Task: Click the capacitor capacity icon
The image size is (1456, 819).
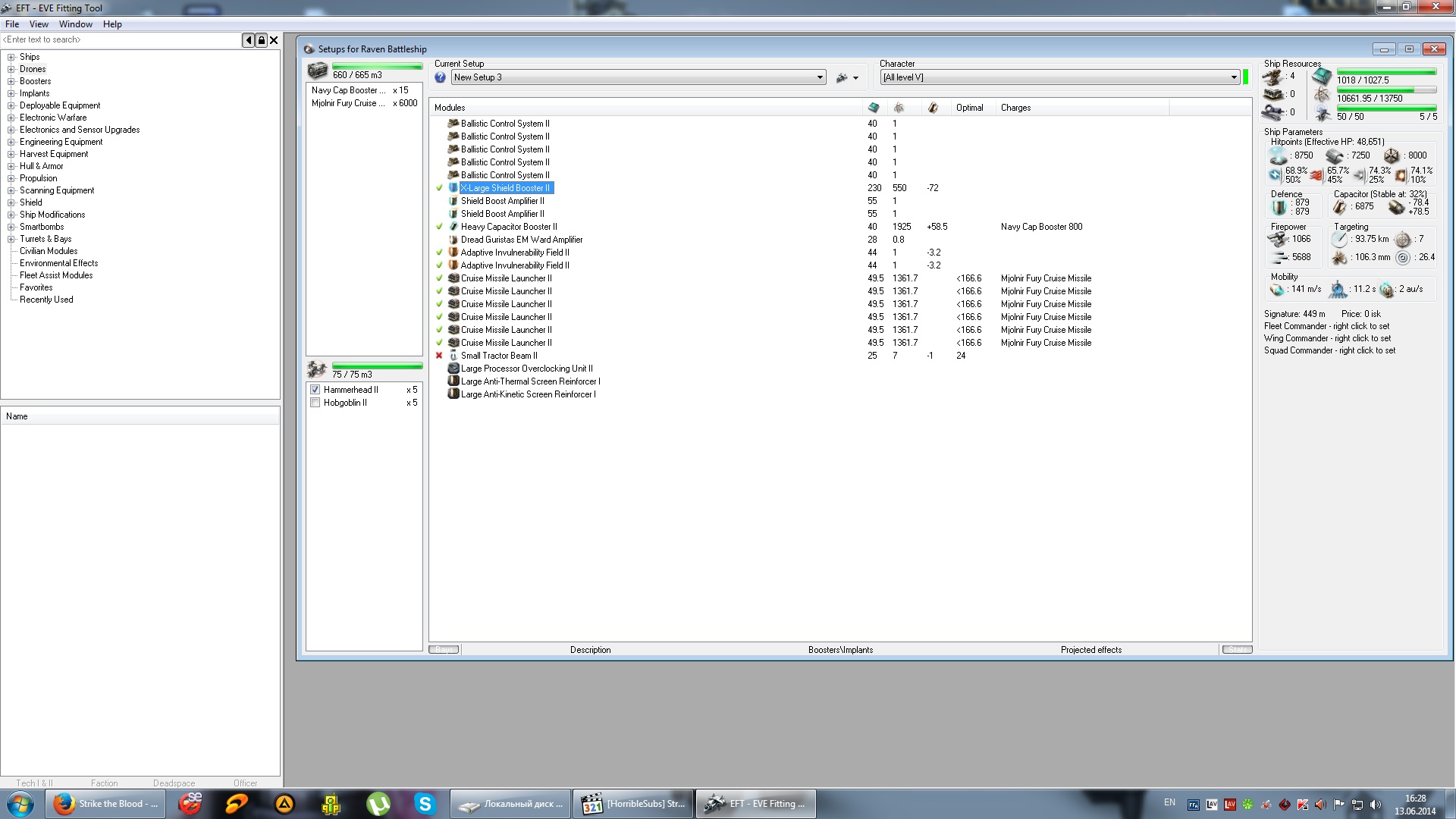Action: 1340,207
